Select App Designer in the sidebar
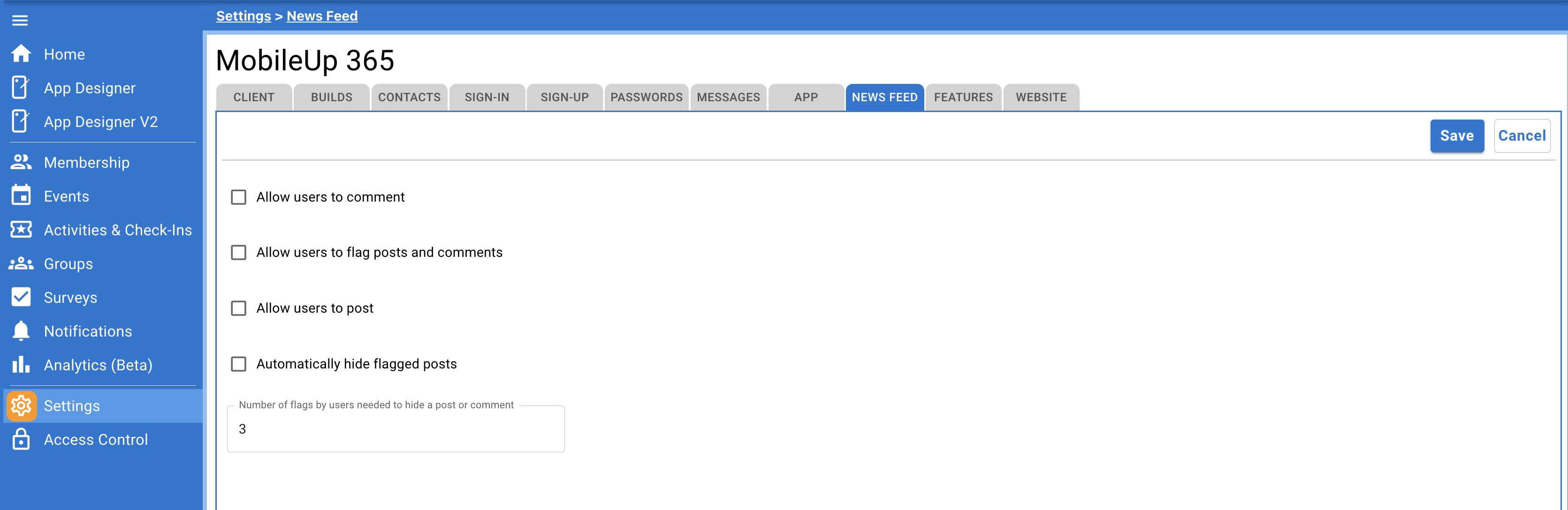Image resolution: width=1568 pixels, height=510 pixels. (90, 88)
